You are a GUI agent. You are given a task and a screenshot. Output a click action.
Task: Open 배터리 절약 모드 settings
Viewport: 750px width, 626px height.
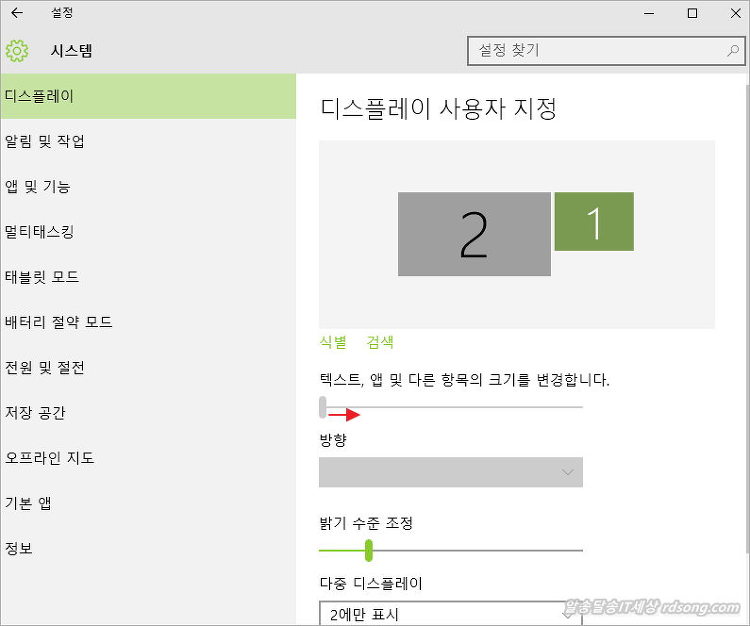click(58, 322)
